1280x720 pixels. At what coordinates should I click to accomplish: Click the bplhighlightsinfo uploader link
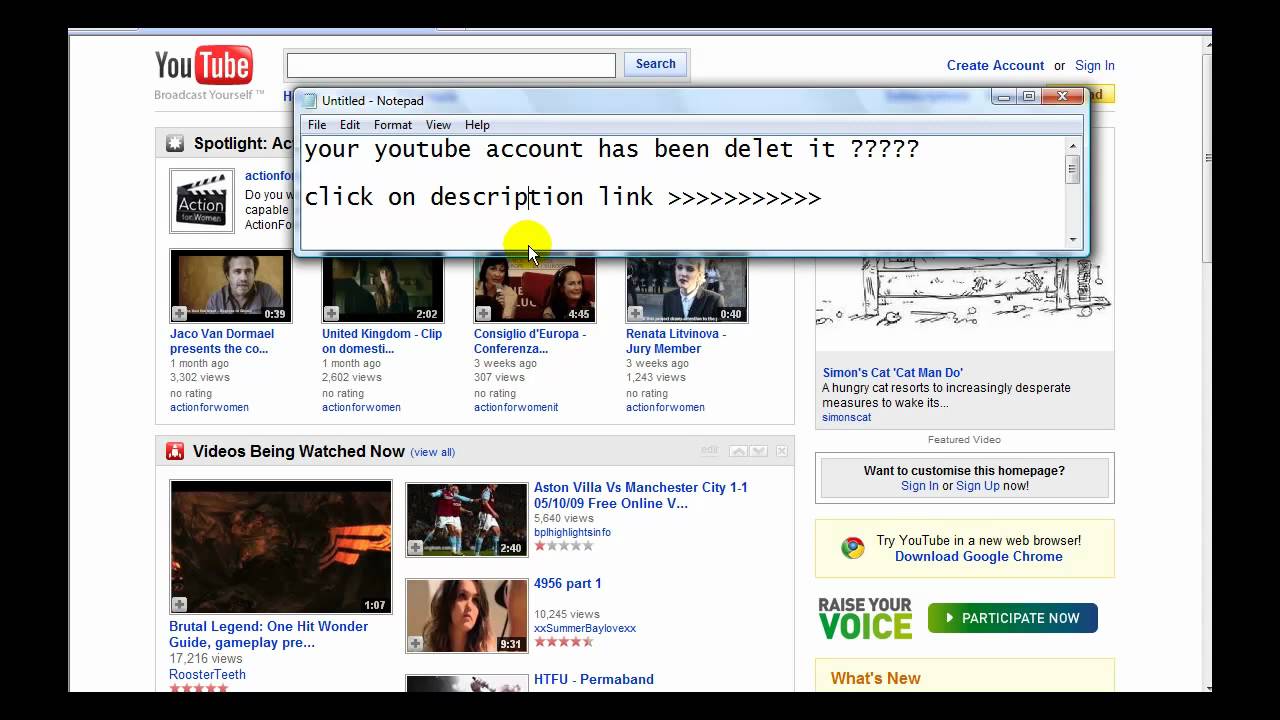(x=572, y=533)
